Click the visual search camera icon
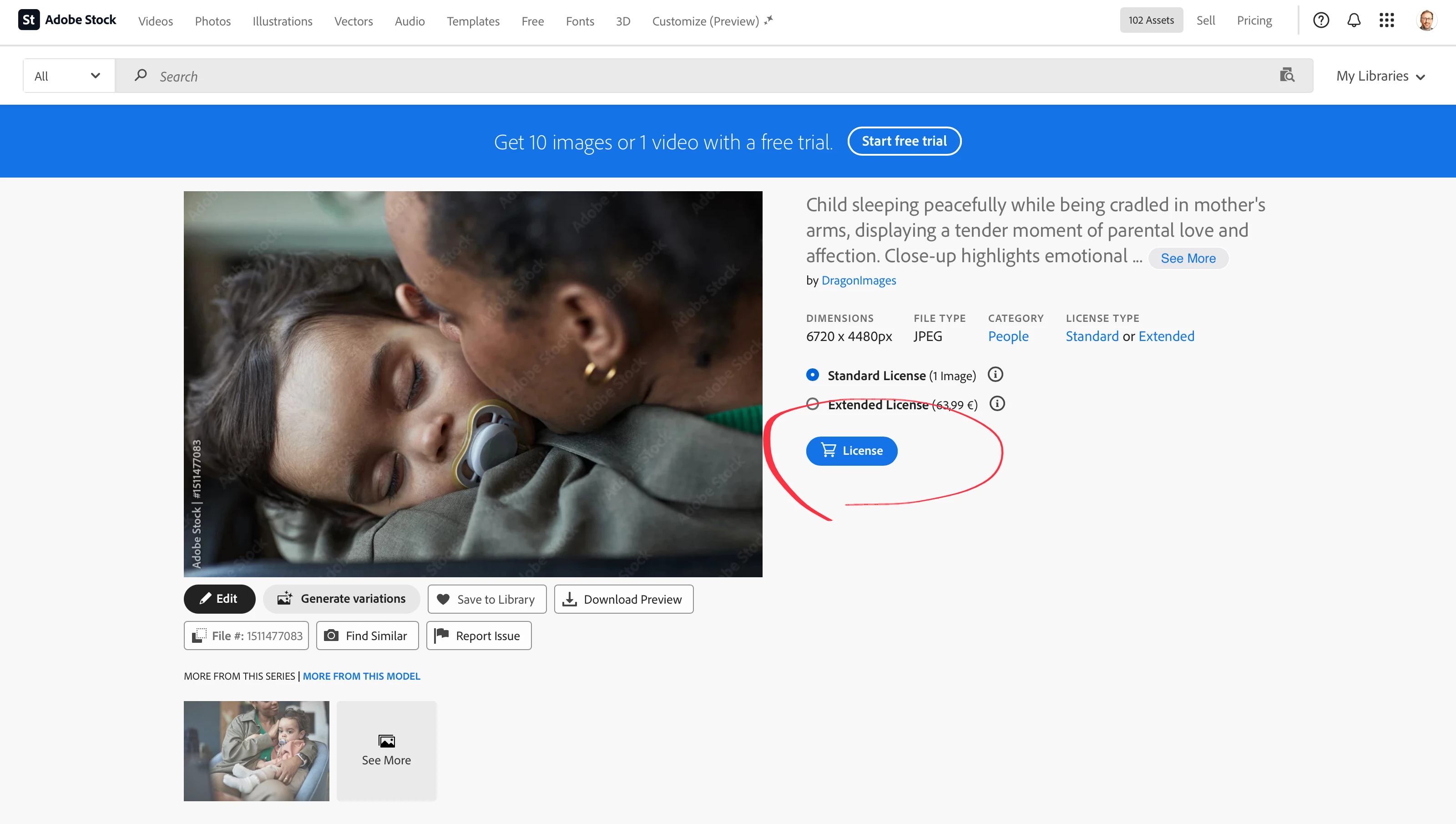 point(1287,75)
